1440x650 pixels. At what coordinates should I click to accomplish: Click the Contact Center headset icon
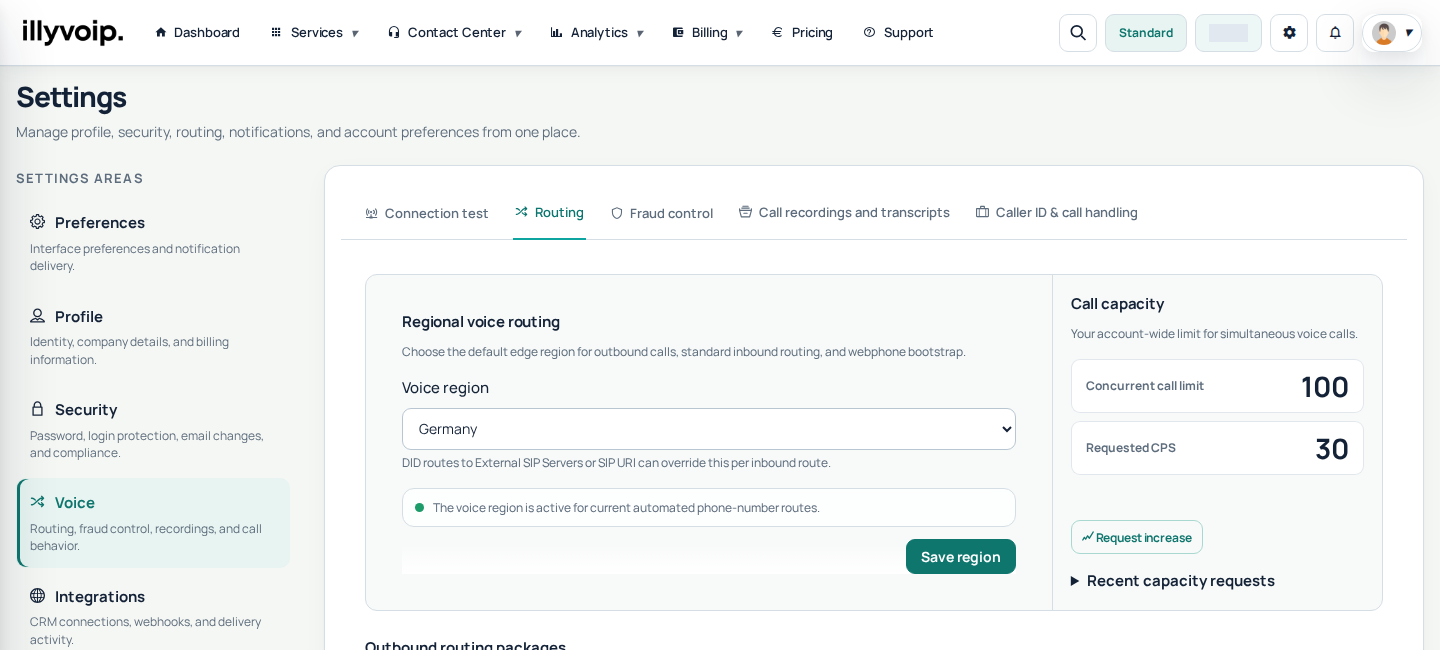(x=394, y=32)
